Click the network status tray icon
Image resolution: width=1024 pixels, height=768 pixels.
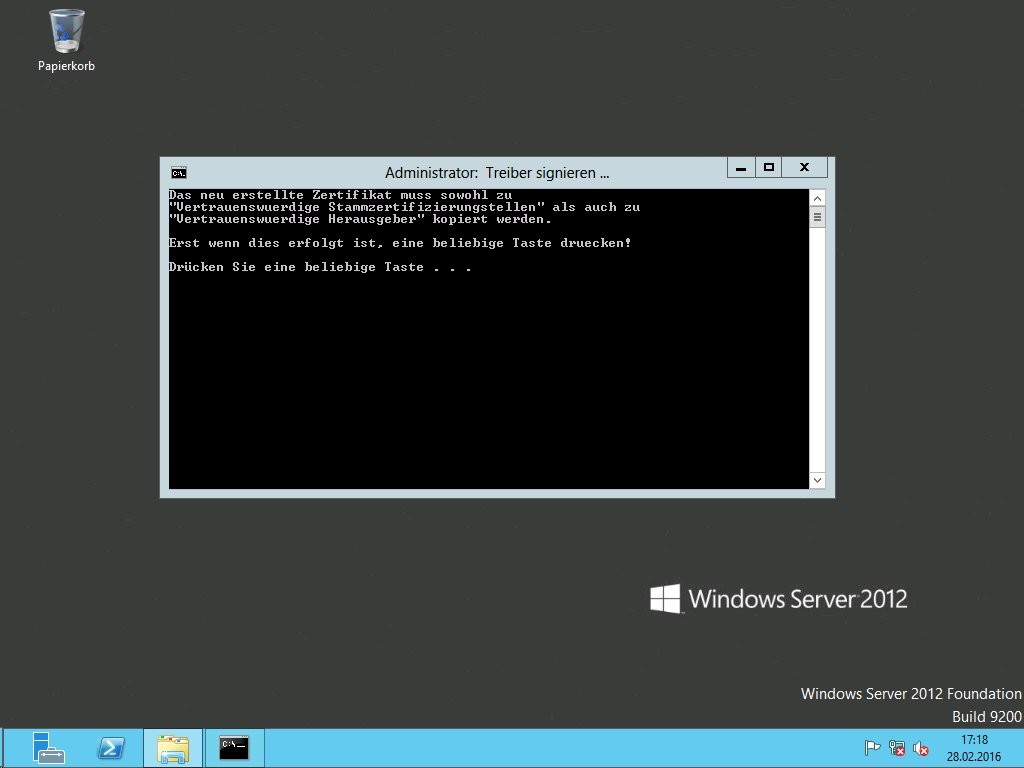[897, 748]
